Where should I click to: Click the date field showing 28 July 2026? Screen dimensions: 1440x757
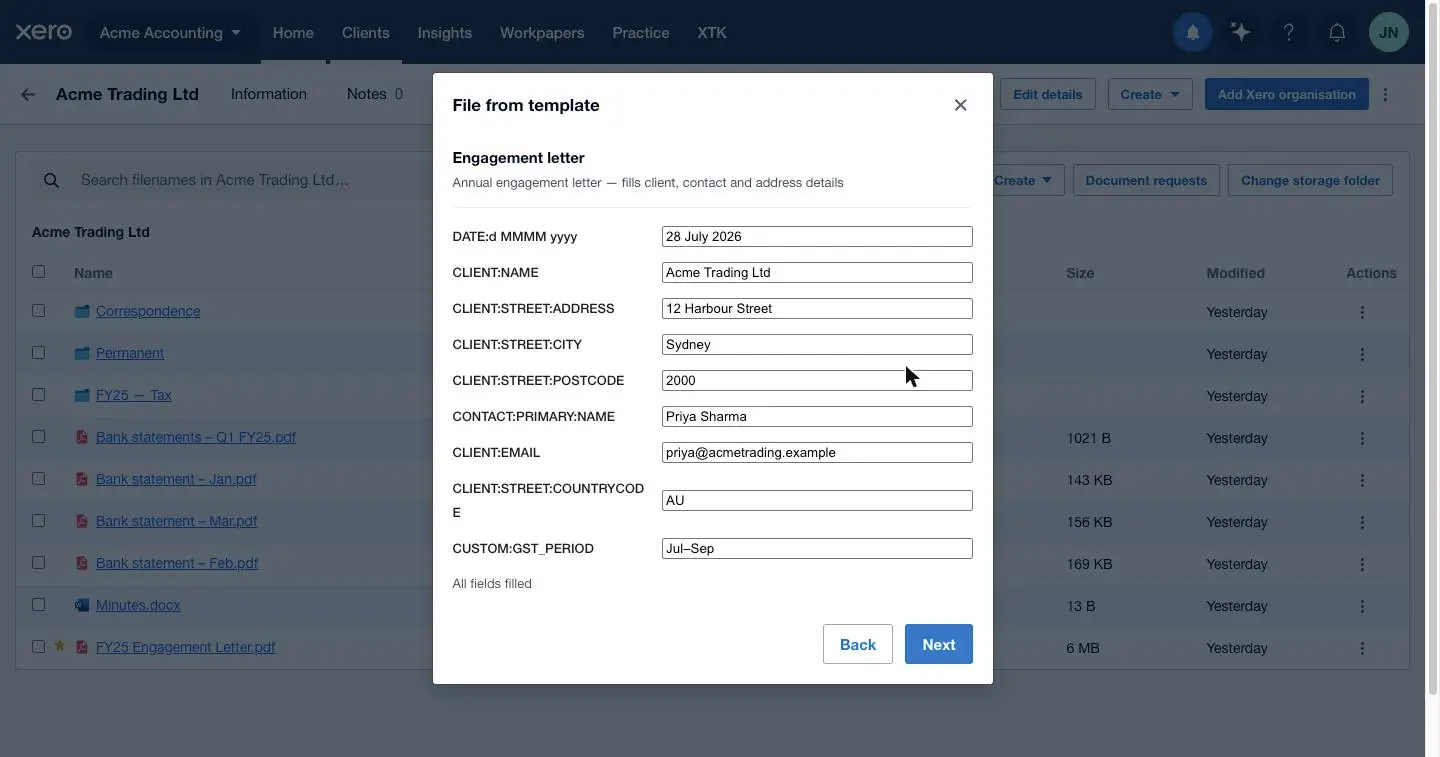[x=817, y=236]
